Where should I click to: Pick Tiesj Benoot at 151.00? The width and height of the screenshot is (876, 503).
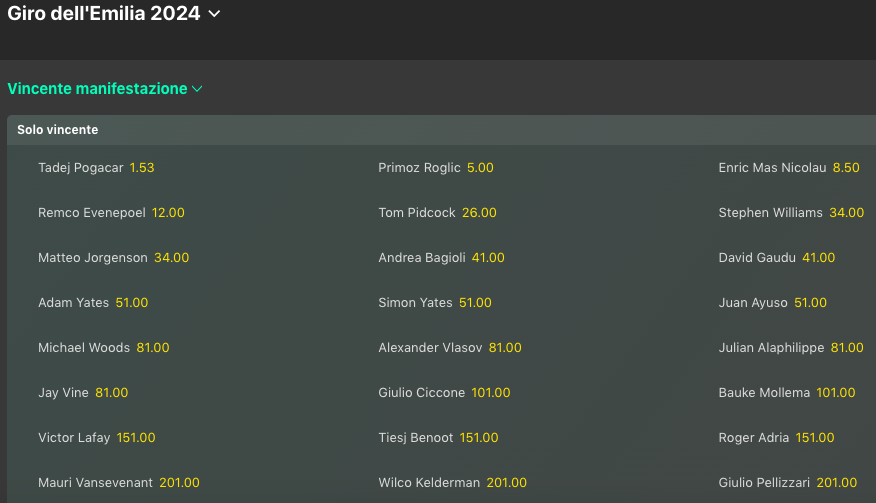coord(438,438)
